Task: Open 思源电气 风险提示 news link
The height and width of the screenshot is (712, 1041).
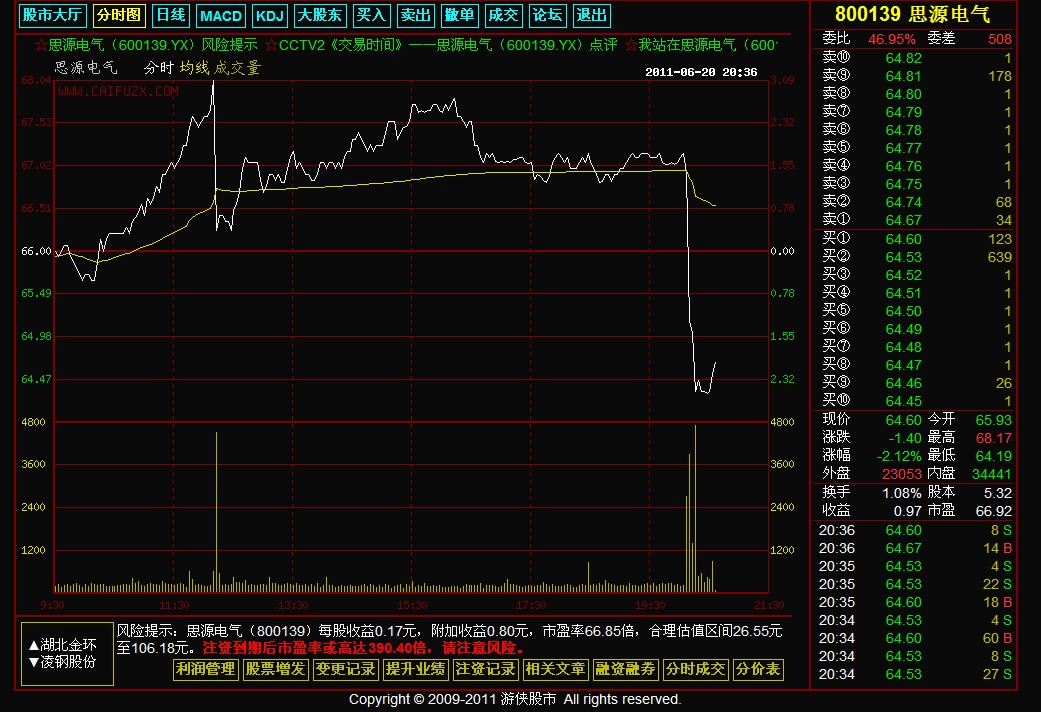Action: tap(145, 45)
